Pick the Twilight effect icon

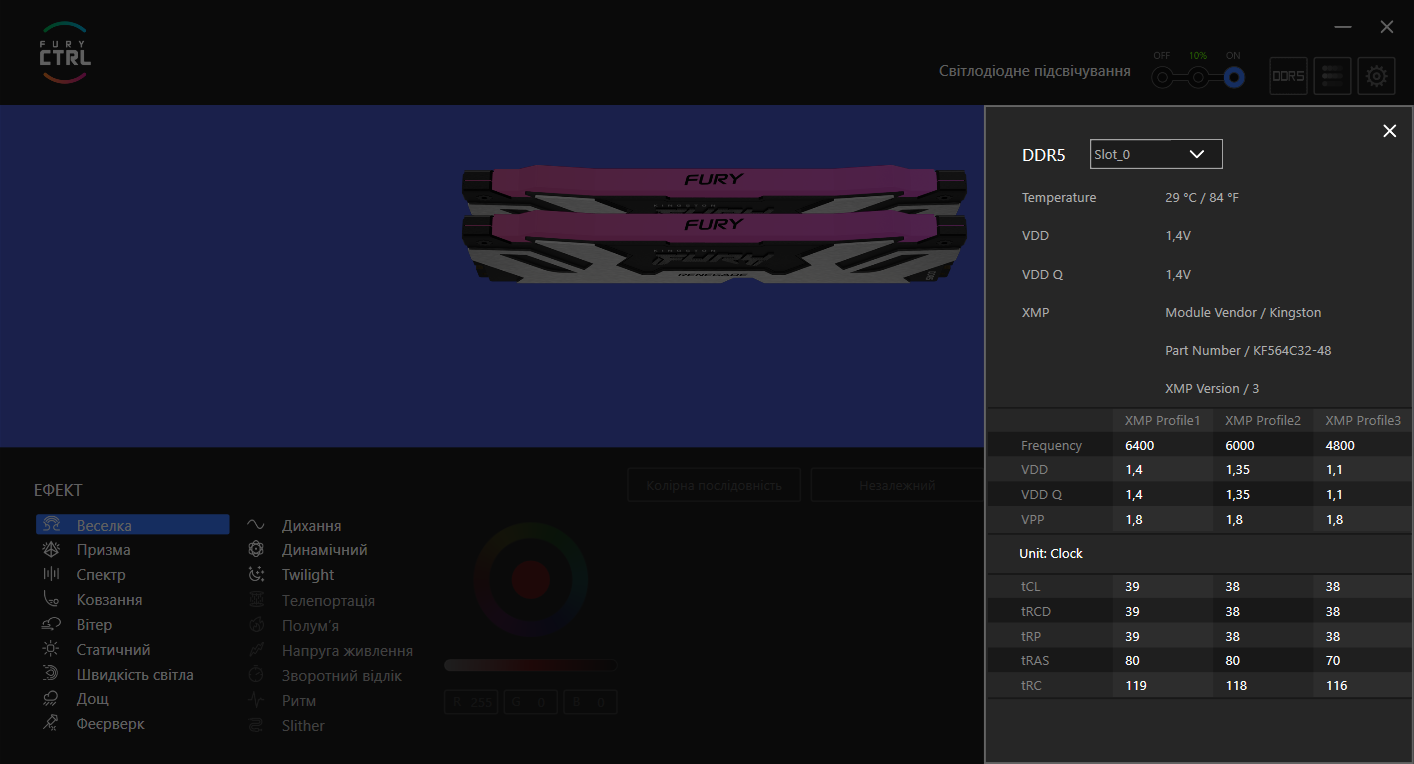pos(256,575)
